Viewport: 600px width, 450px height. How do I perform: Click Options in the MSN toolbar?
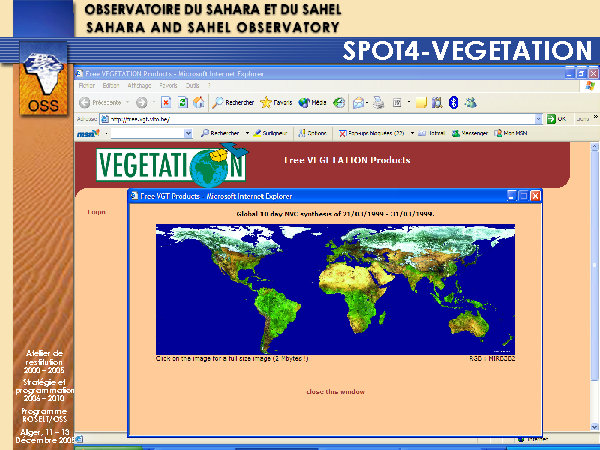click(x=313, y=133)
